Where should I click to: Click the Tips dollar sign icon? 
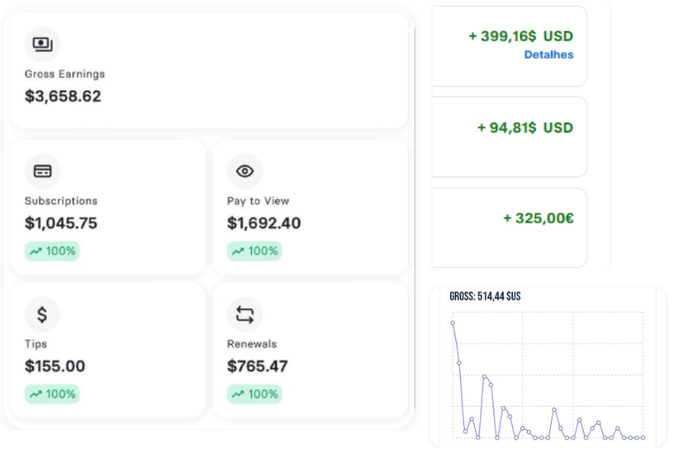pos(42,315)
